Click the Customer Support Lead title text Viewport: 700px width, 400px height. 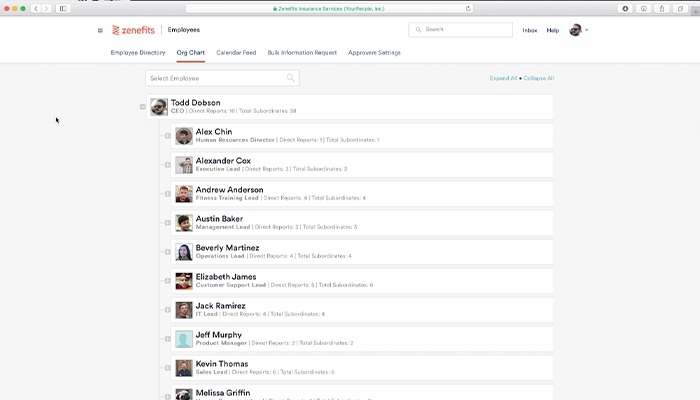[231, 285]
